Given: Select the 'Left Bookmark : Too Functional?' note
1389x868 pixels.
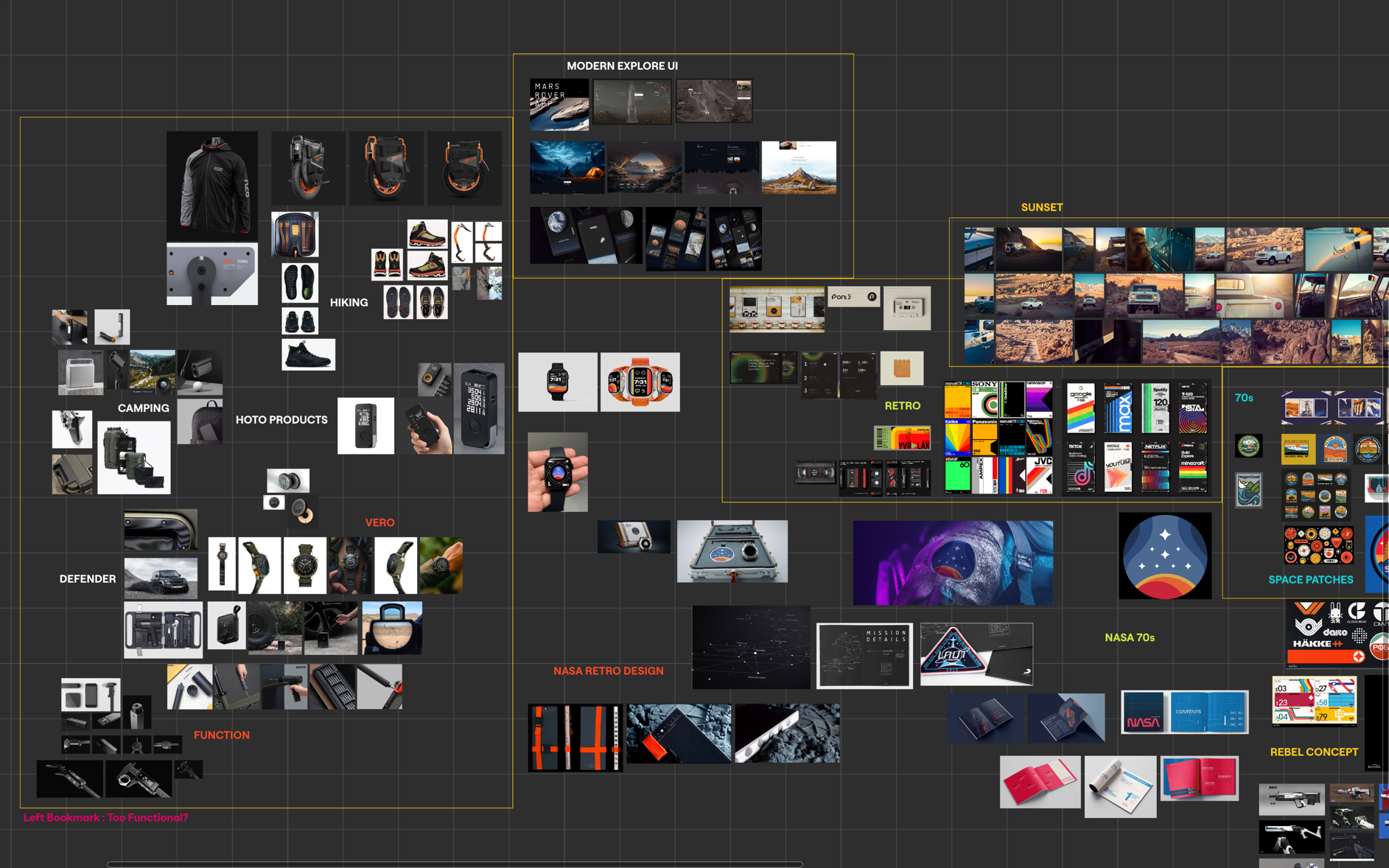Looking at the screenshot, I should 105,818.
